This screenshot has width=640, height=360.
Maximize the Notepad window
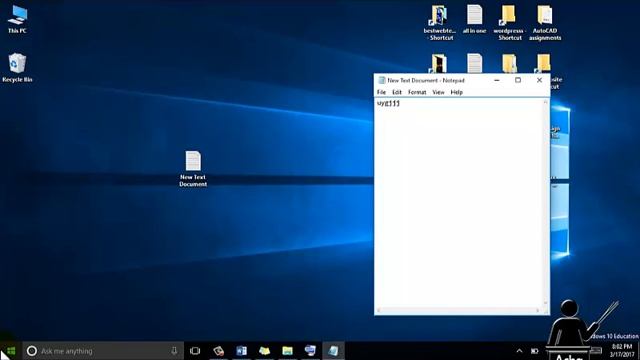tap(518, 80)
